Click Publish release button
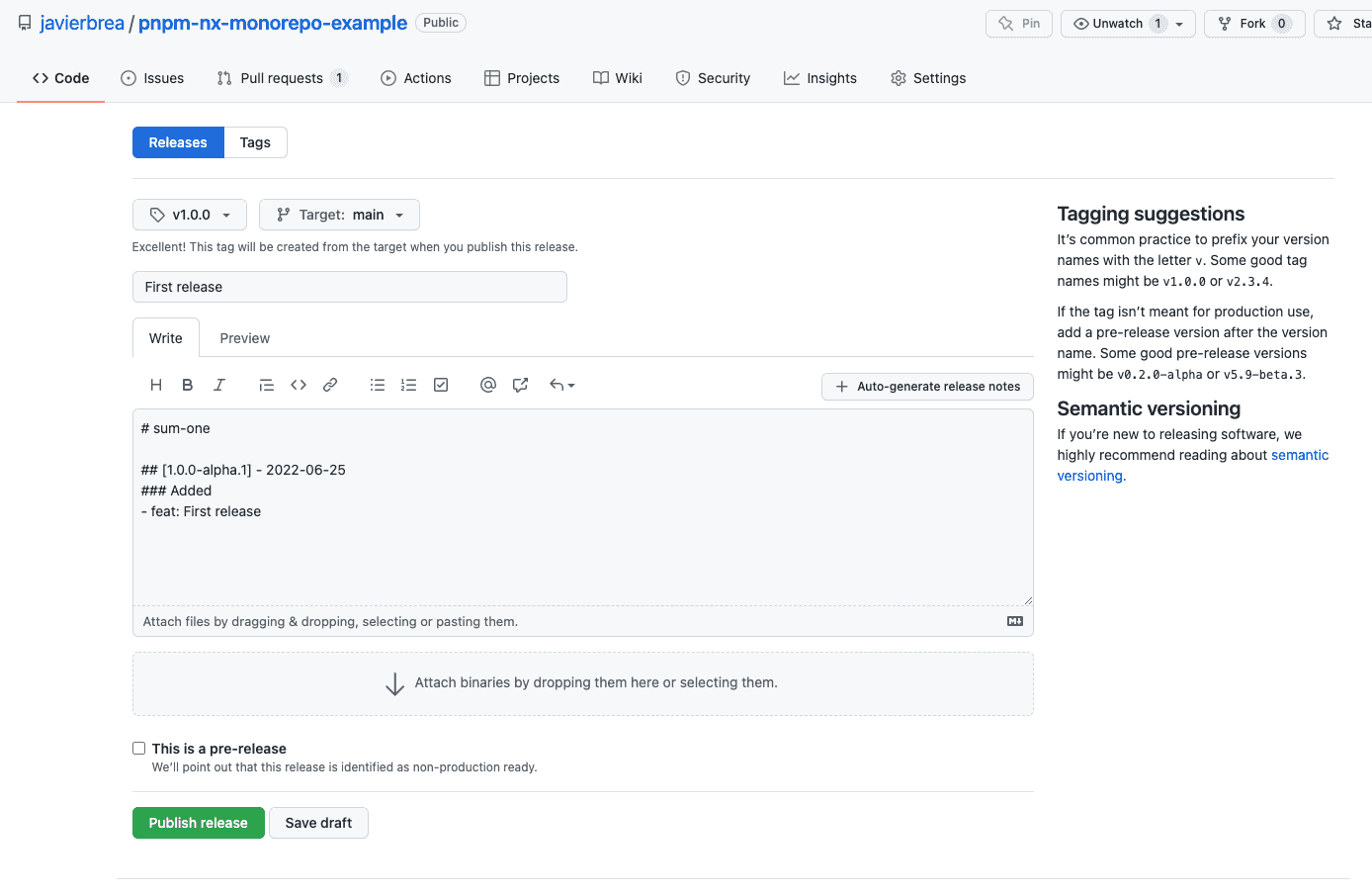The width and height of the screenshot is (1372, 896). tap(199, 823)
